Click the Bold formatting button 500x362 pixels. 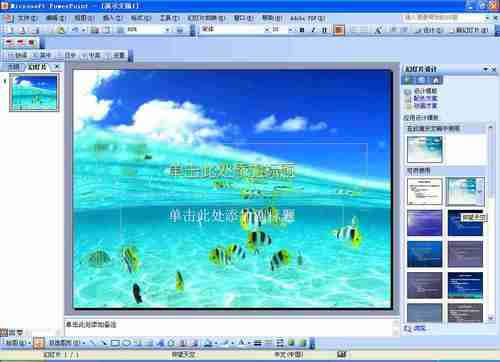[x=302, y=30]
